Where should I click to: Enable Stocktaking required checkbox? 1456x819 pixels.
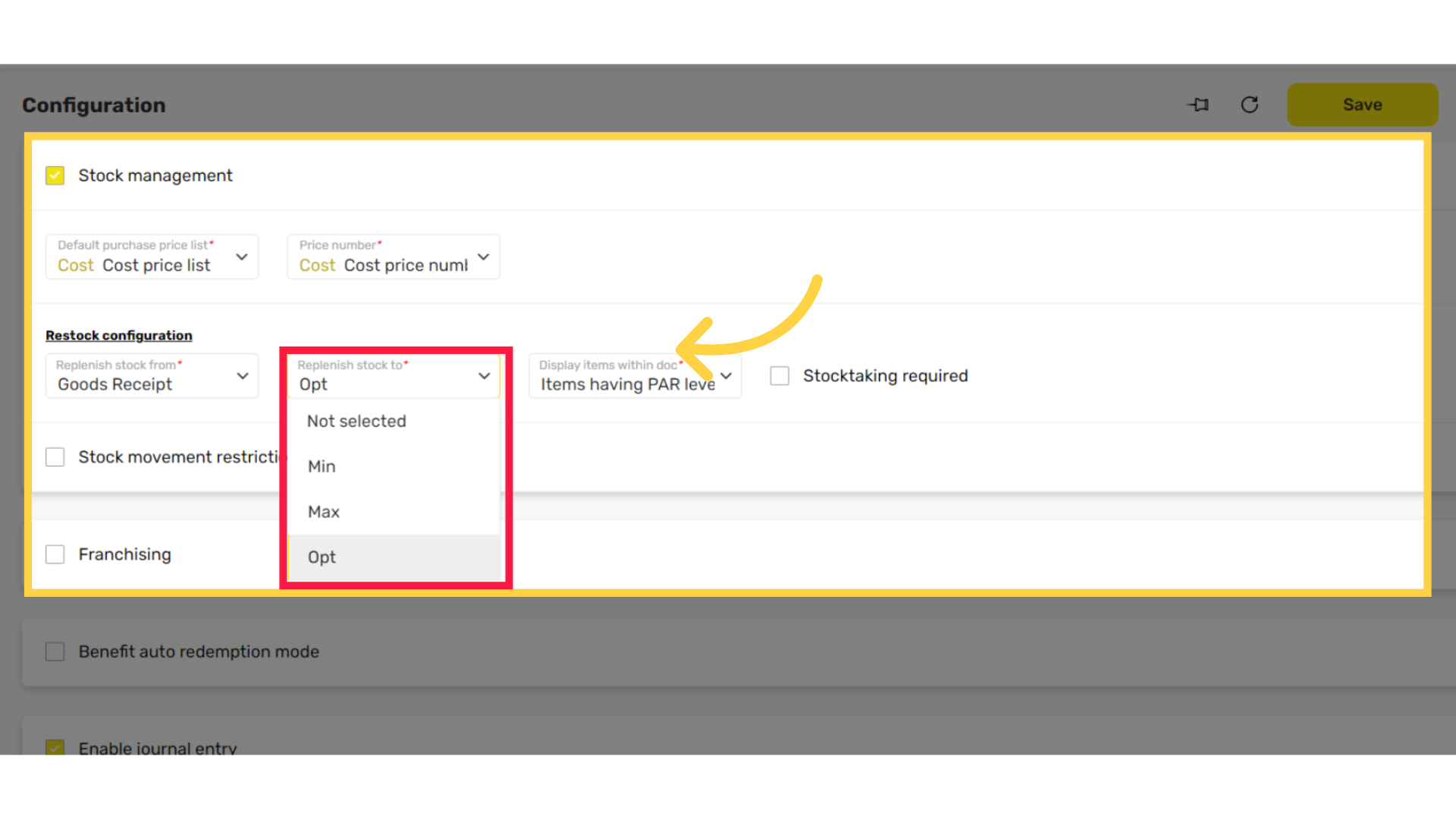780,376
